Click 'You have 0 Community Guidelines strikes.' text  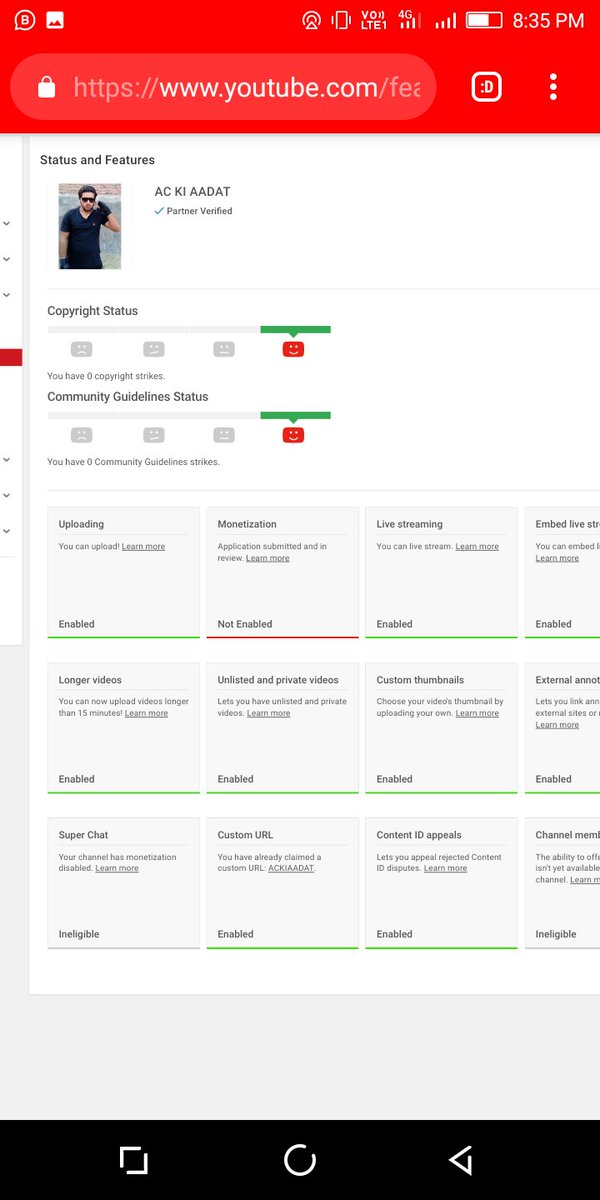click(133, 462)
